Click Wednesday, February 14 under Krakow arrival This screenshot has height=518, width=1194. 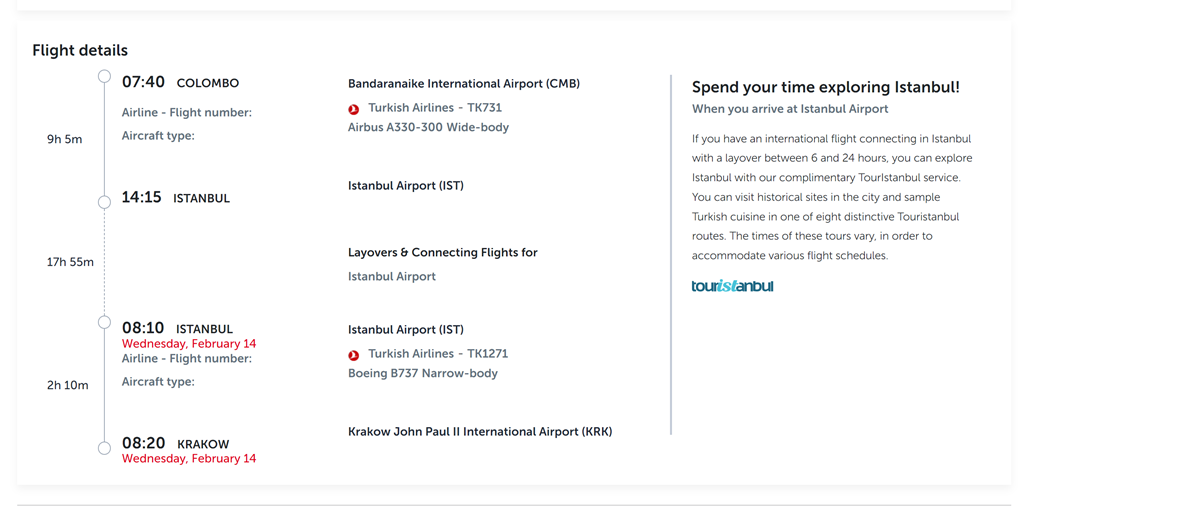tap(189, 459)
